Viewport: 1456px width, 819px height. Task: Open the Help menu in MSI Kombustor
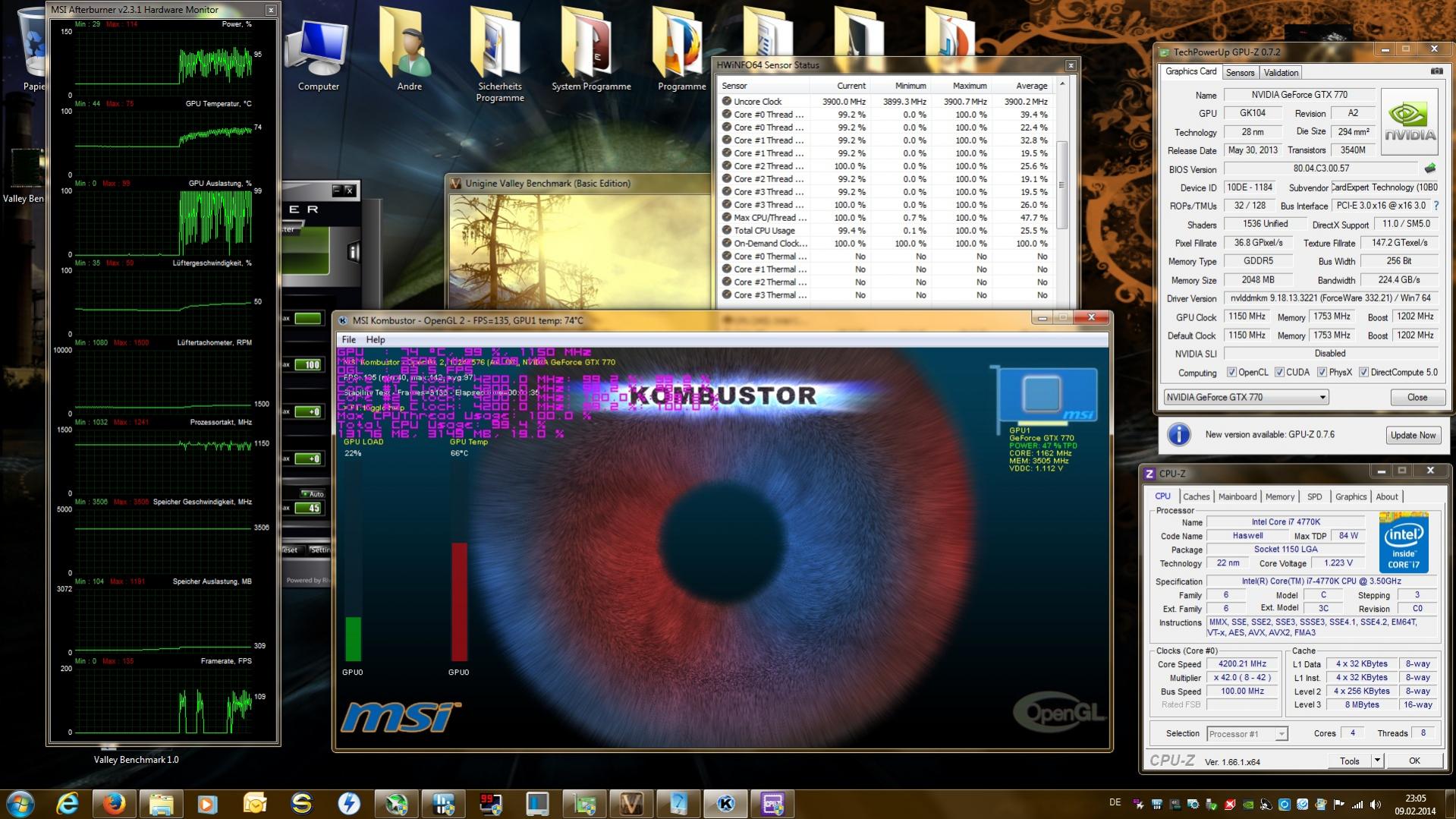click(376, 339)
